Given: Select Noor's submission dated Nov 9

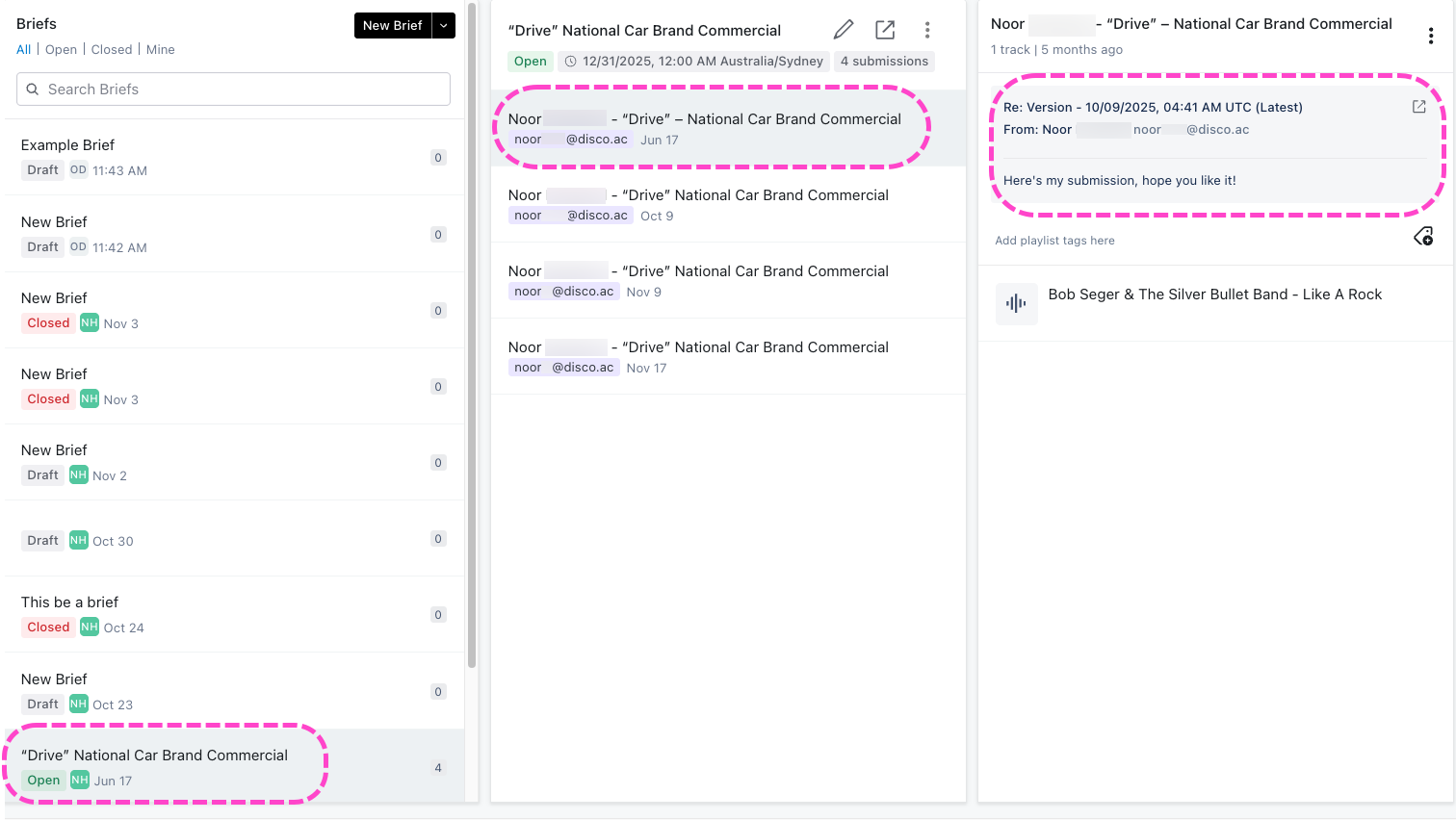Looking at the screenshot, I should pos(728,280).
